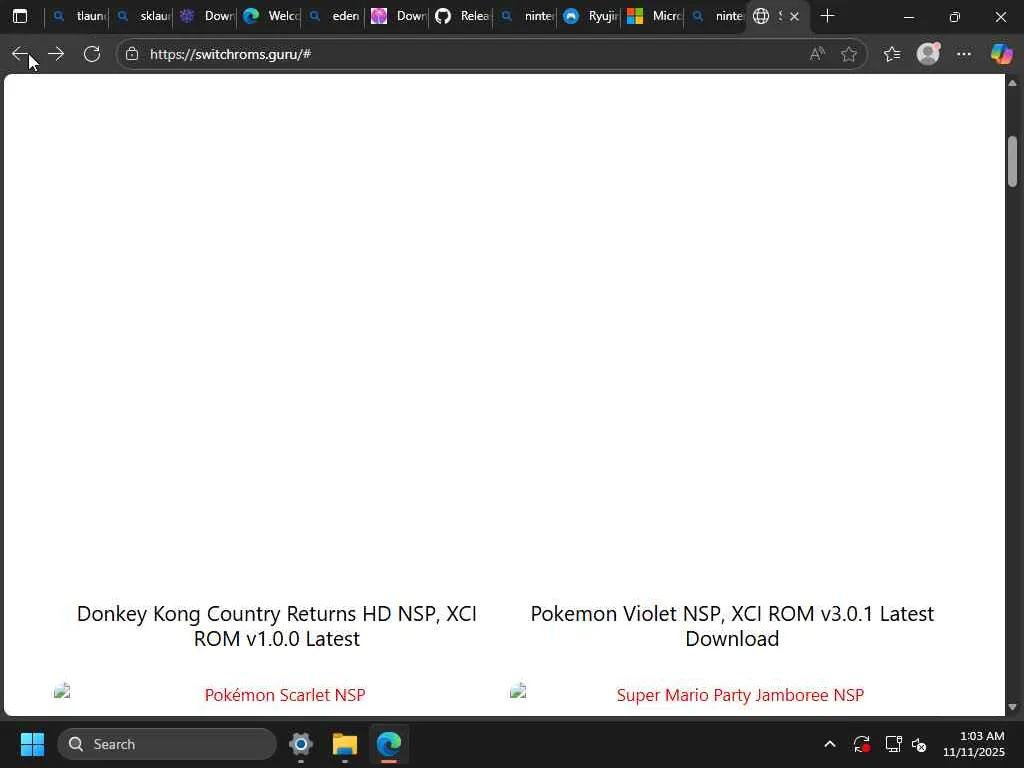The width and height of the screenshot is (1024, 768).
Task: Switch to the first Download tab
Action: (207, 16)
